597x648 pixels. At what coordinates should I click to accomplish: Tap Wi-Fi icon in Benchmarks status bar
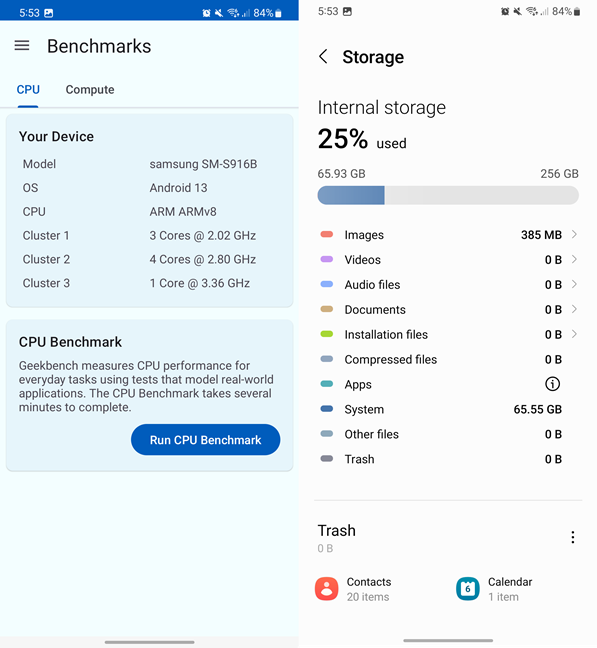tap(233, 13)
